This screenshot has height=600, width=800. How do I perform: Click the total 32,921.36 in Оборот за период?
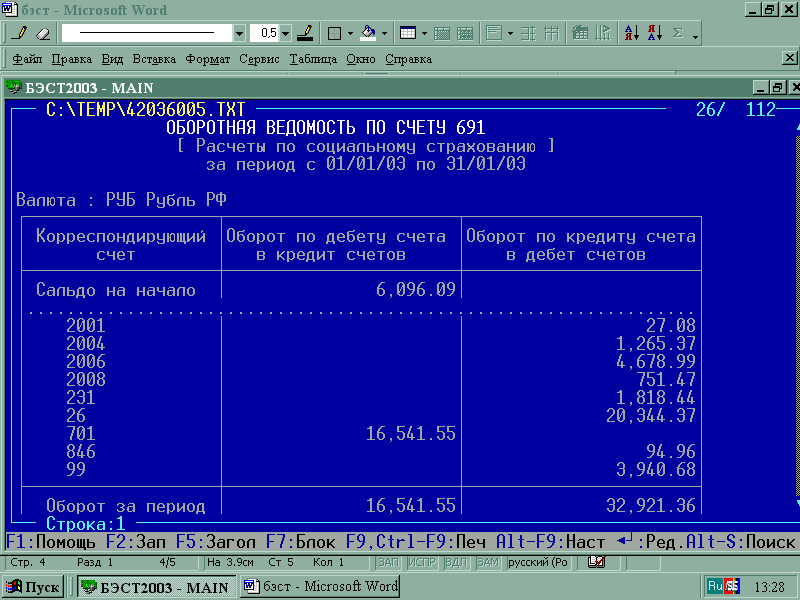(x=651, y=506)
